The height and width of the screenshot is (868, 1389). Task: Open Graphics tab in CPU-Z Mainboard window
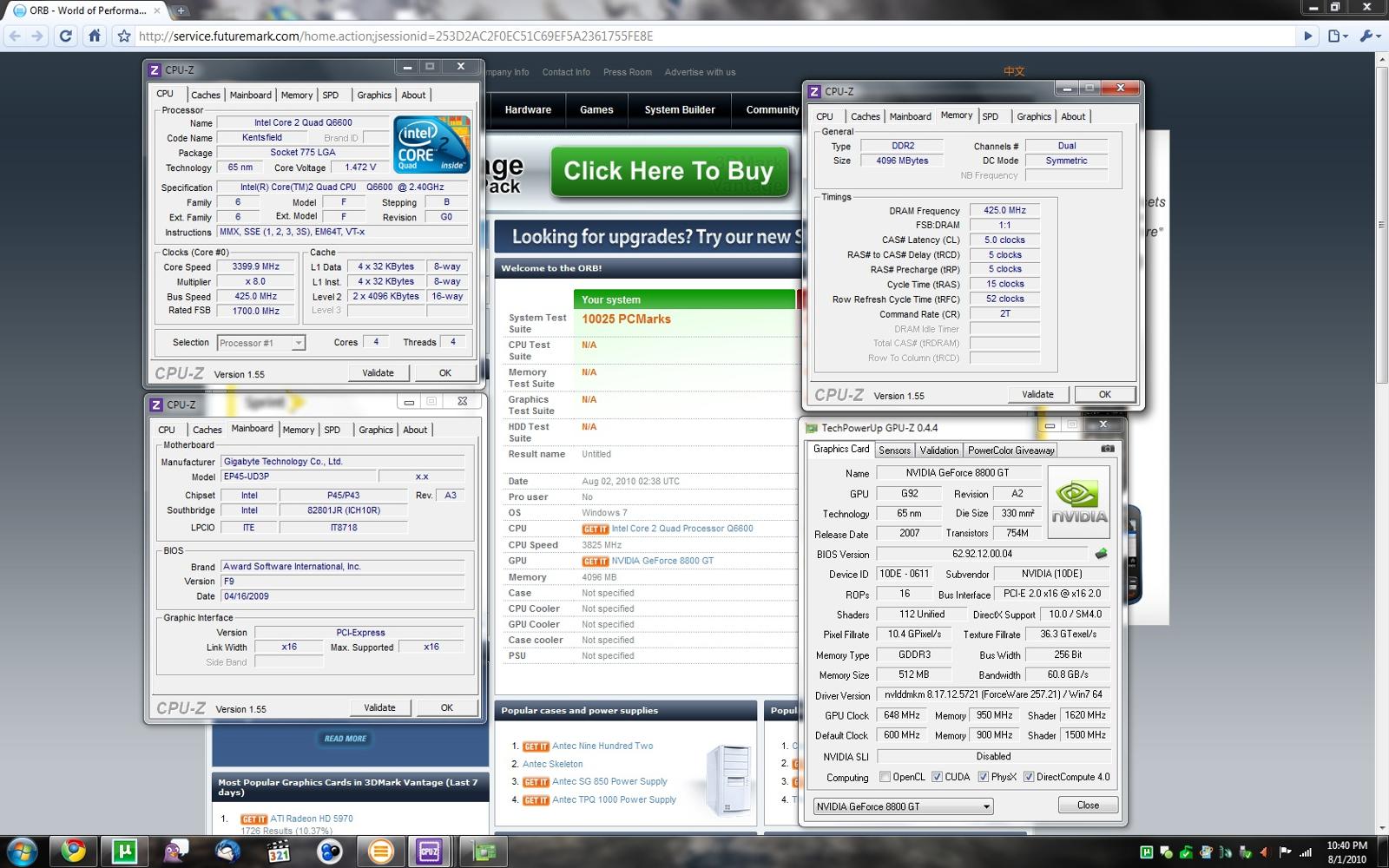coord(375,430)
